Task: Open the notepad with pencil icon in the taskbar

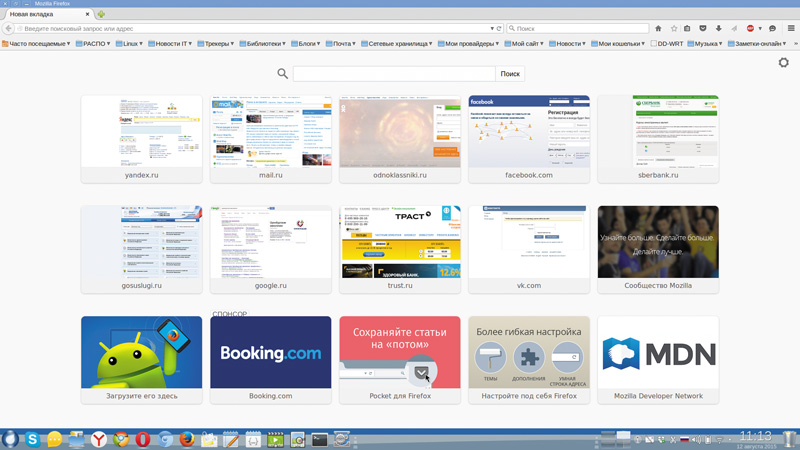Action: coord(231,439)
